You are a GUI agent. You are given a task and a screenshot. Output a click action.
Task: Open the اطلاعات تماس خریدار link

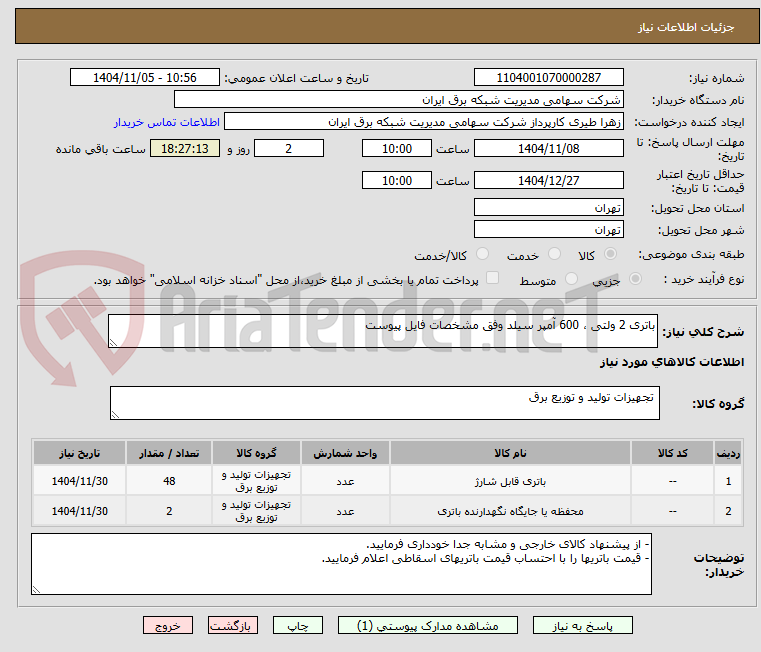(166, 122)
